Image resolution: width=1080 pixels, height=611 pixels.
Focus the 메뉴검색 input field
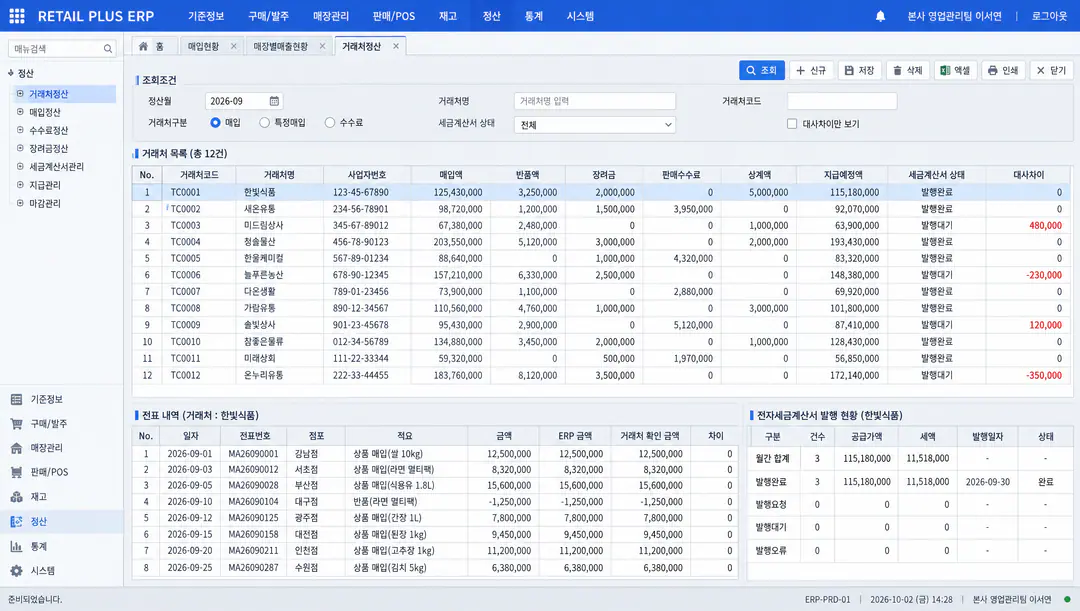56,49
